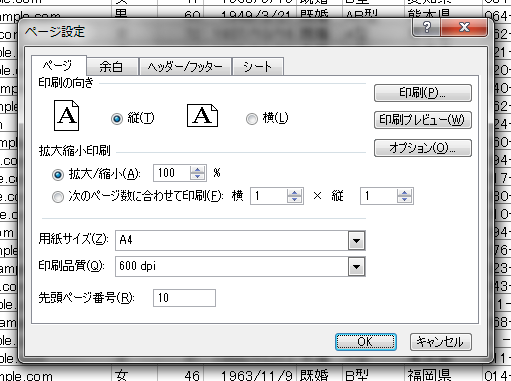This screenshot has height=381, width=511.
Task: Click the 印刷品質 combo box showing 600 dpi
Action: point(240,267)
